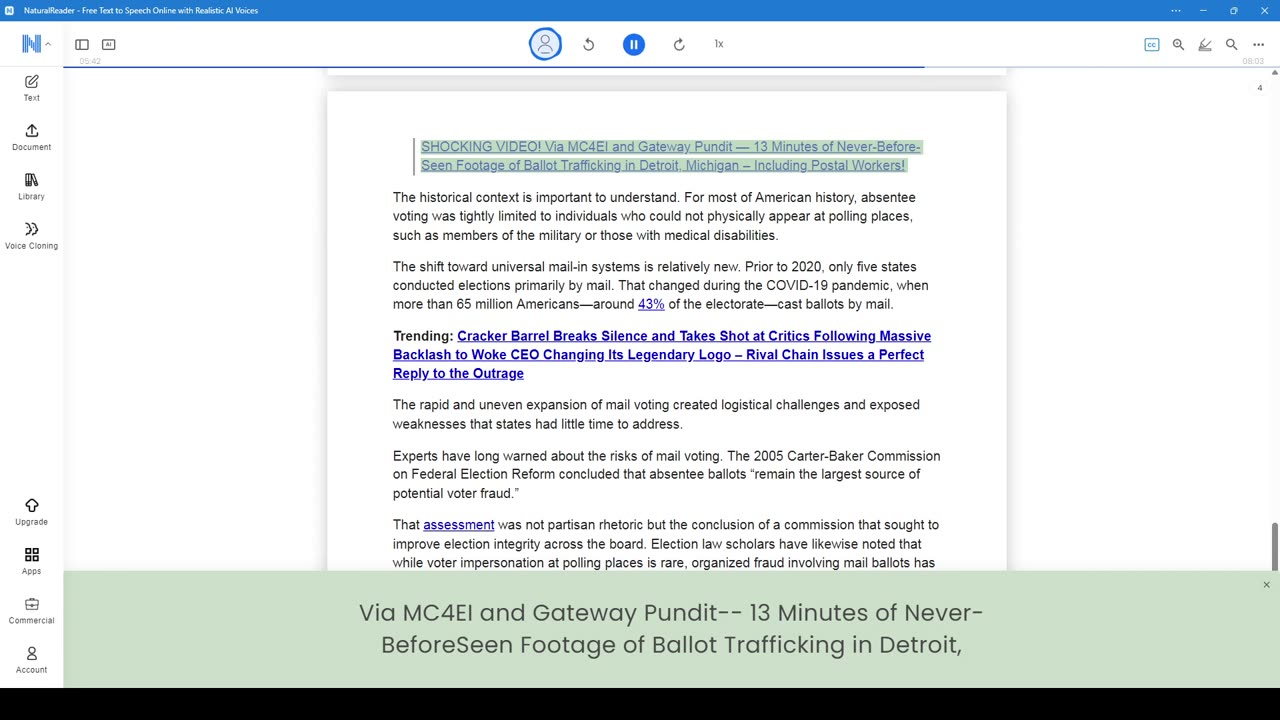Click the scroll up arrow of document
The image size is (1280, 720).
[1275, 73]
